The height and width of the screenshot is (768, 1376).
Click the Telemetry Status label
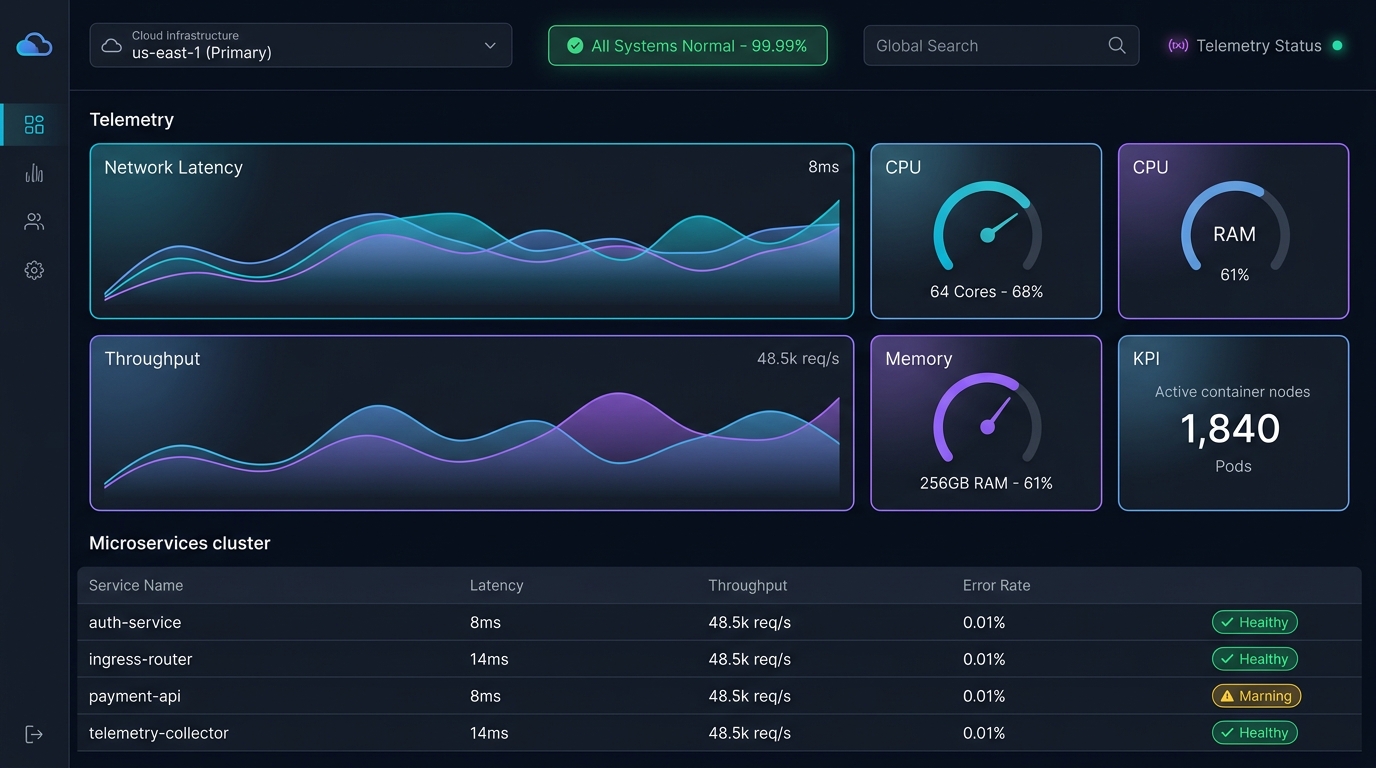(1259, 45)
